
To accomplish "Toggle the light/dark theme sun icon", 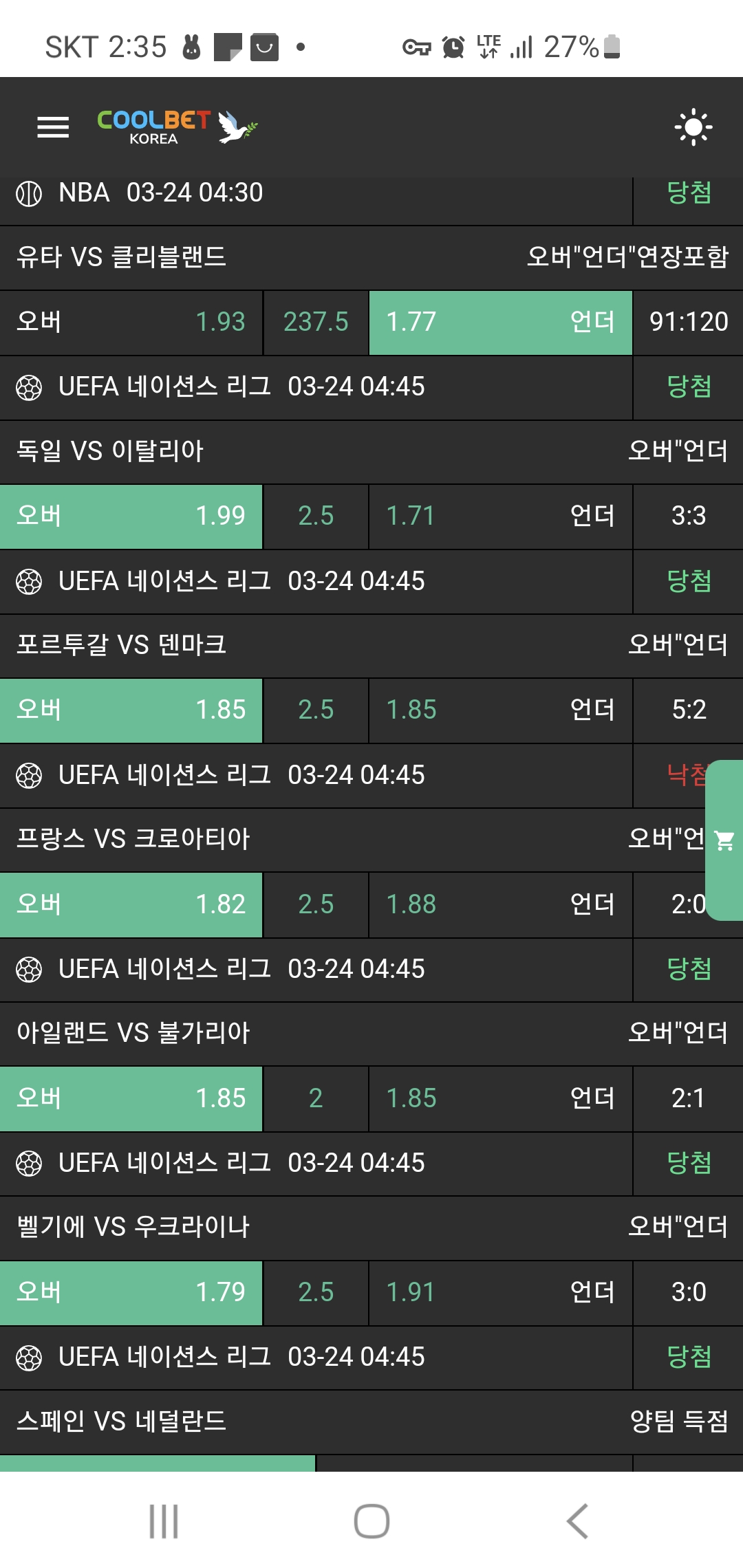I will click(693, 127).
